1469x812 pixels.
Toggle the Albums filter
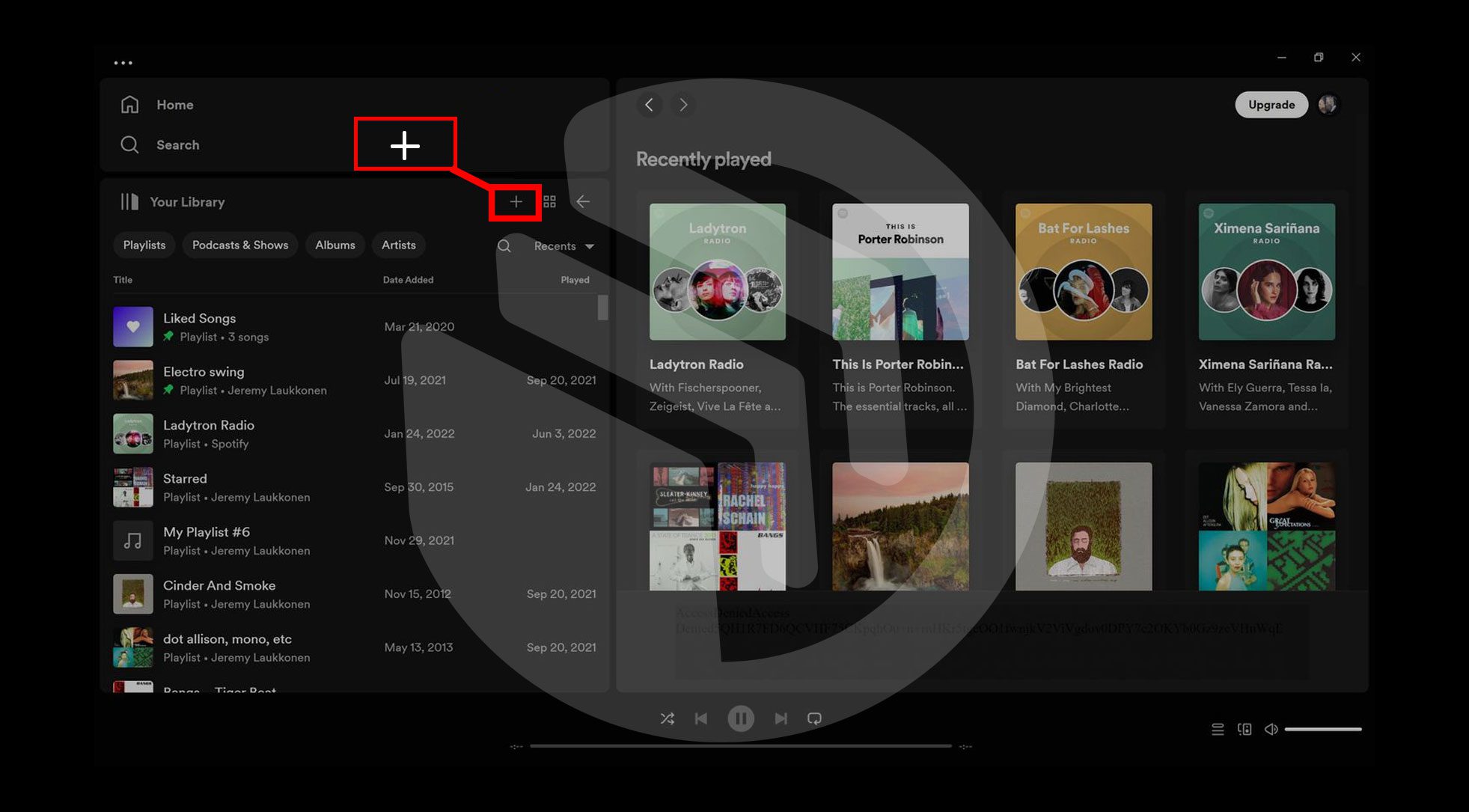coord(335,245)
